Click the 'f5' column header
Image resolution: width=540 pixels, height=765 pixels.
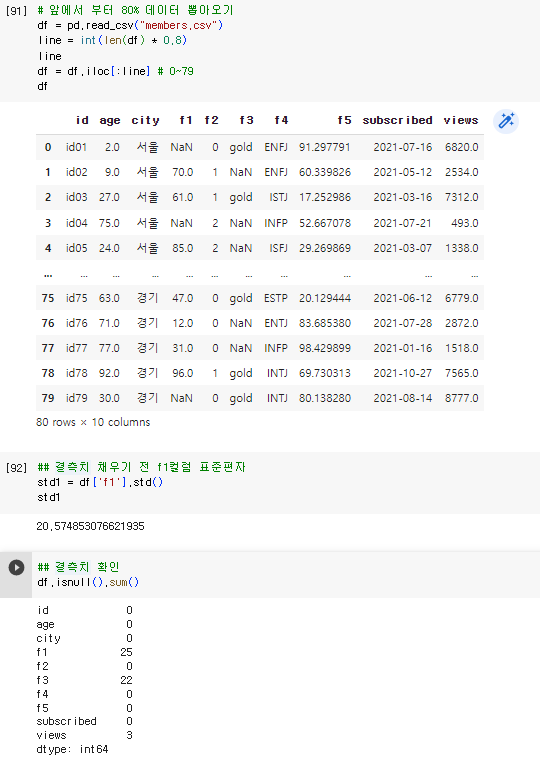tap(344, 120)
